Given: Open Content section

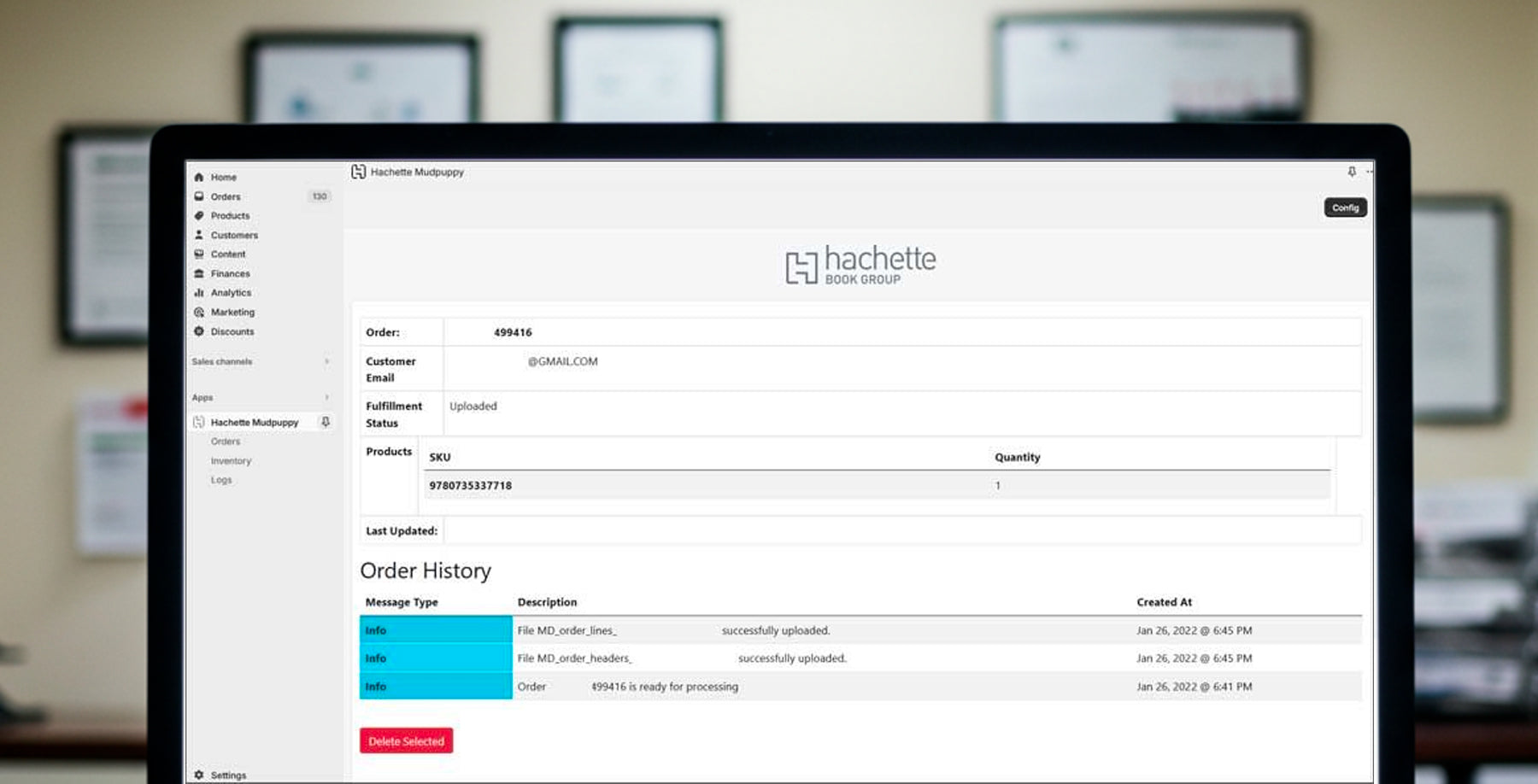Looking at the screenshot, I should [x=228, y=255].
